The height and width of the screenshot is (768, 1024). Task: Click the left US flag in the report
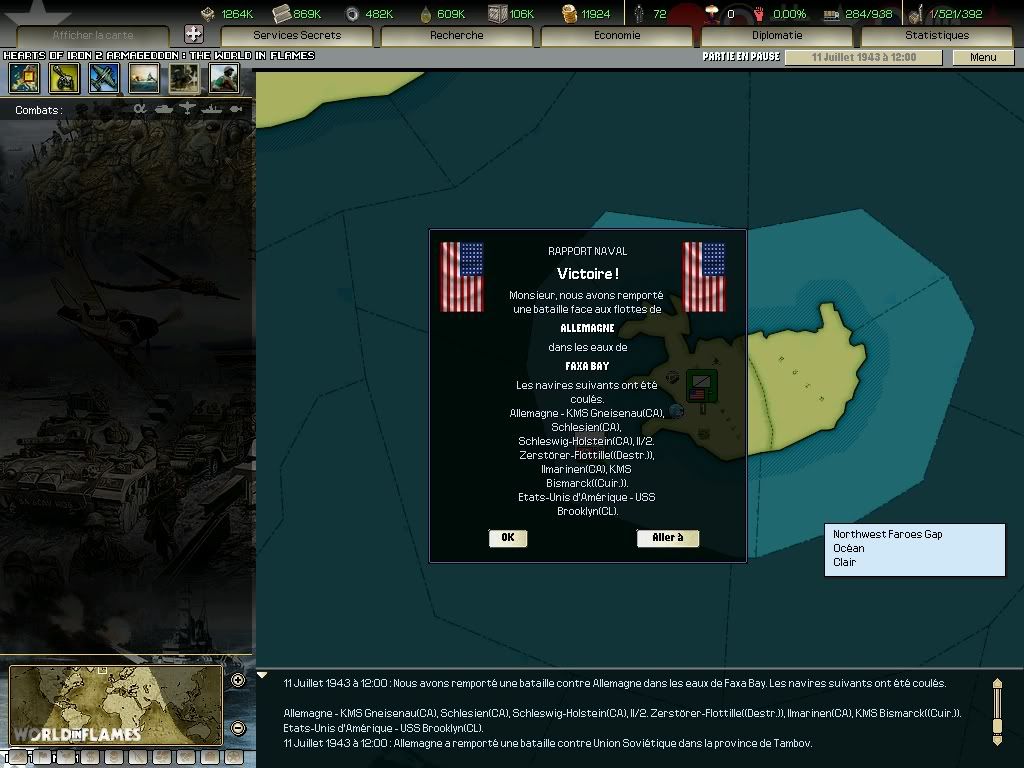point(462,277)
